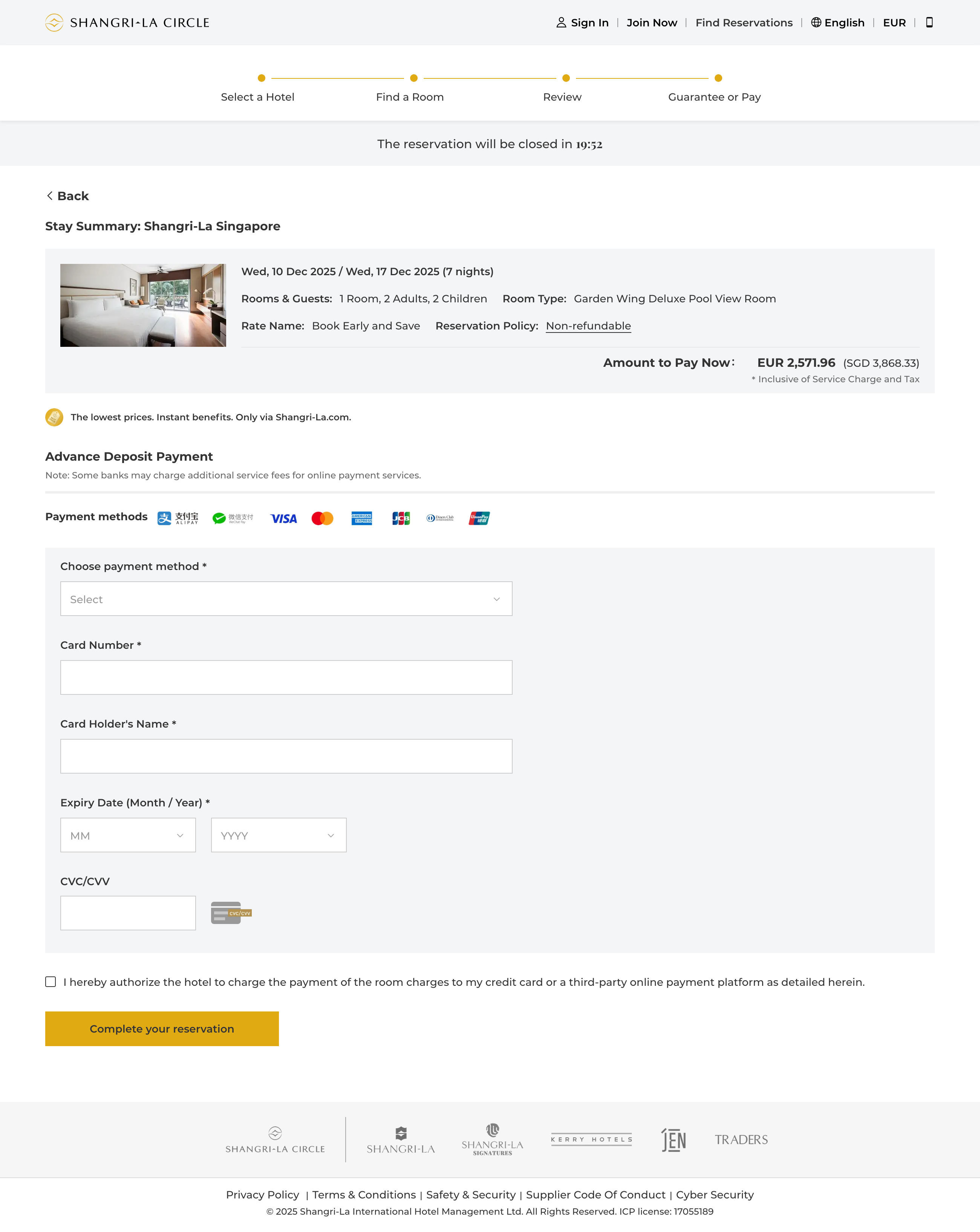Screen dimensions: 980x1232
Task: Open the Choose payment method dropdown
Action: click(x=286, y=598)
